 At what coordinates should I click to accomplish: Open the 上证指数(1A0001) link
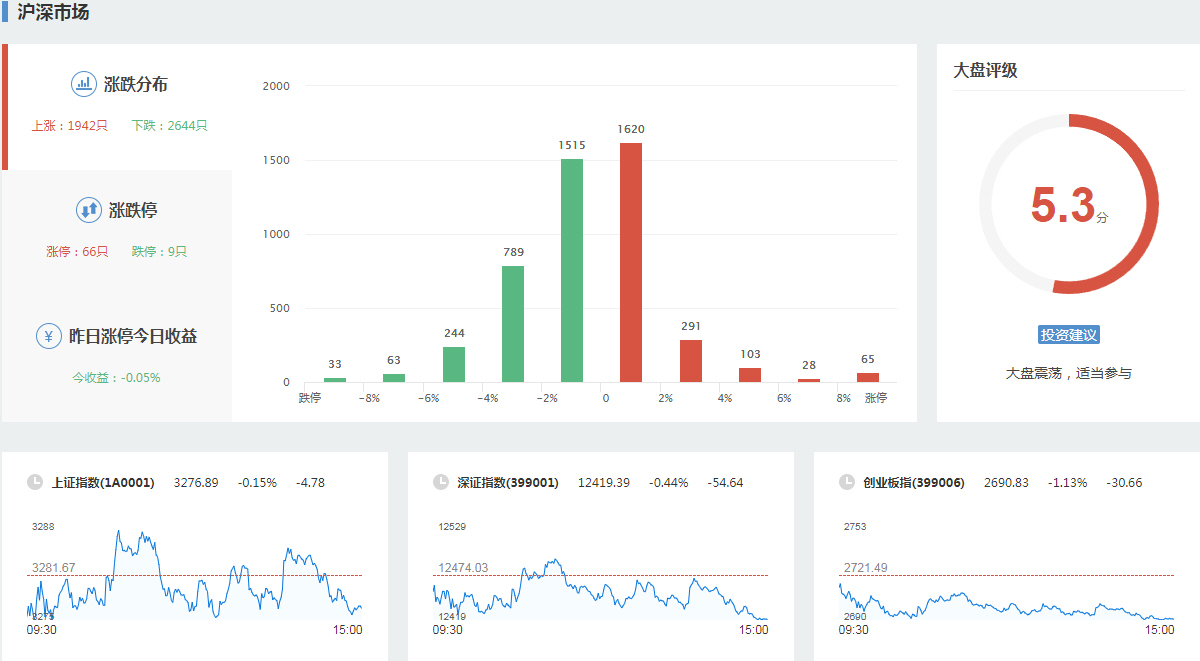103,483
